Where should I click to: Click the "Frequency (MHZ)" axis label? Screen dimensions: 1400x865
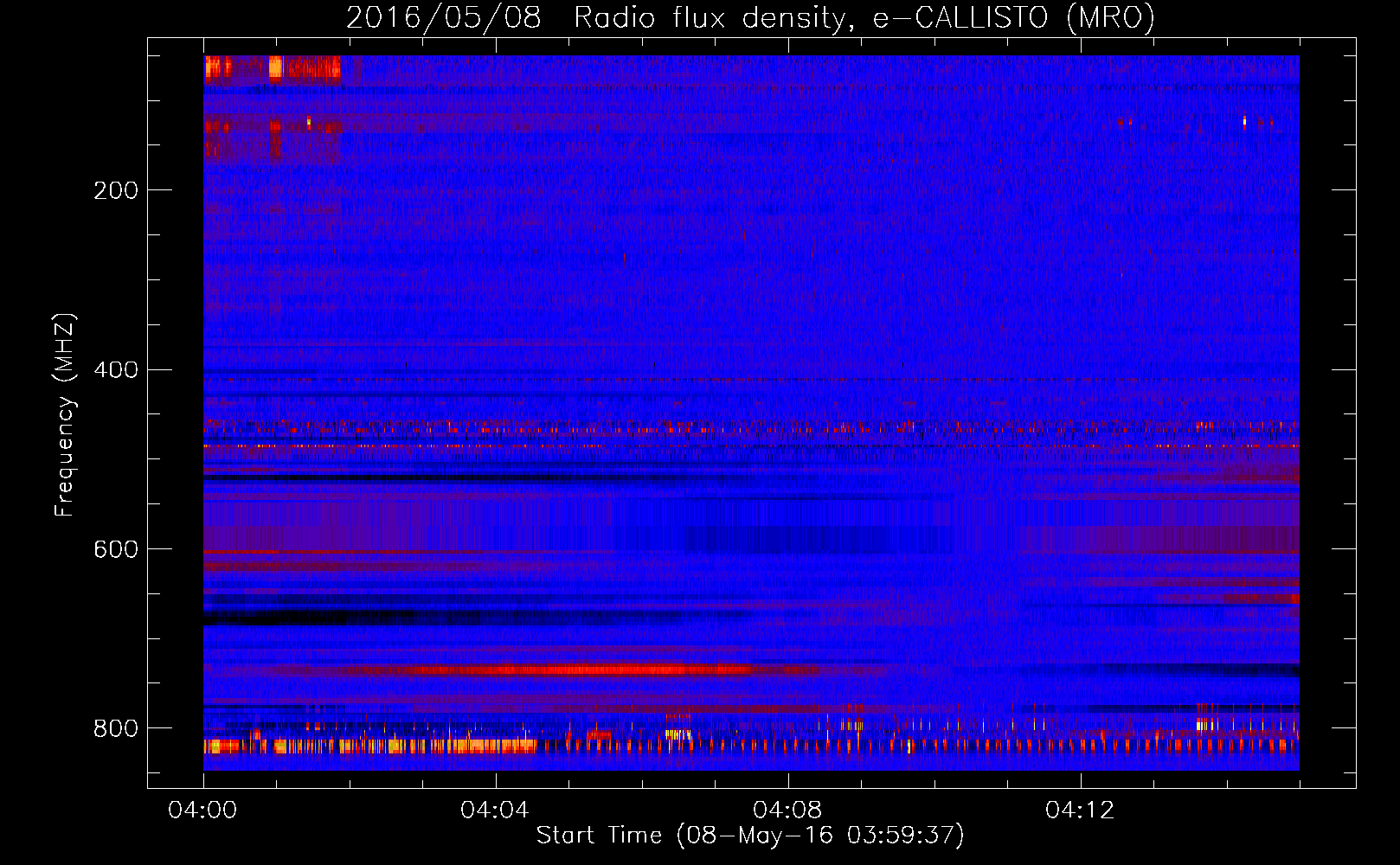click(x=65, y=414)
